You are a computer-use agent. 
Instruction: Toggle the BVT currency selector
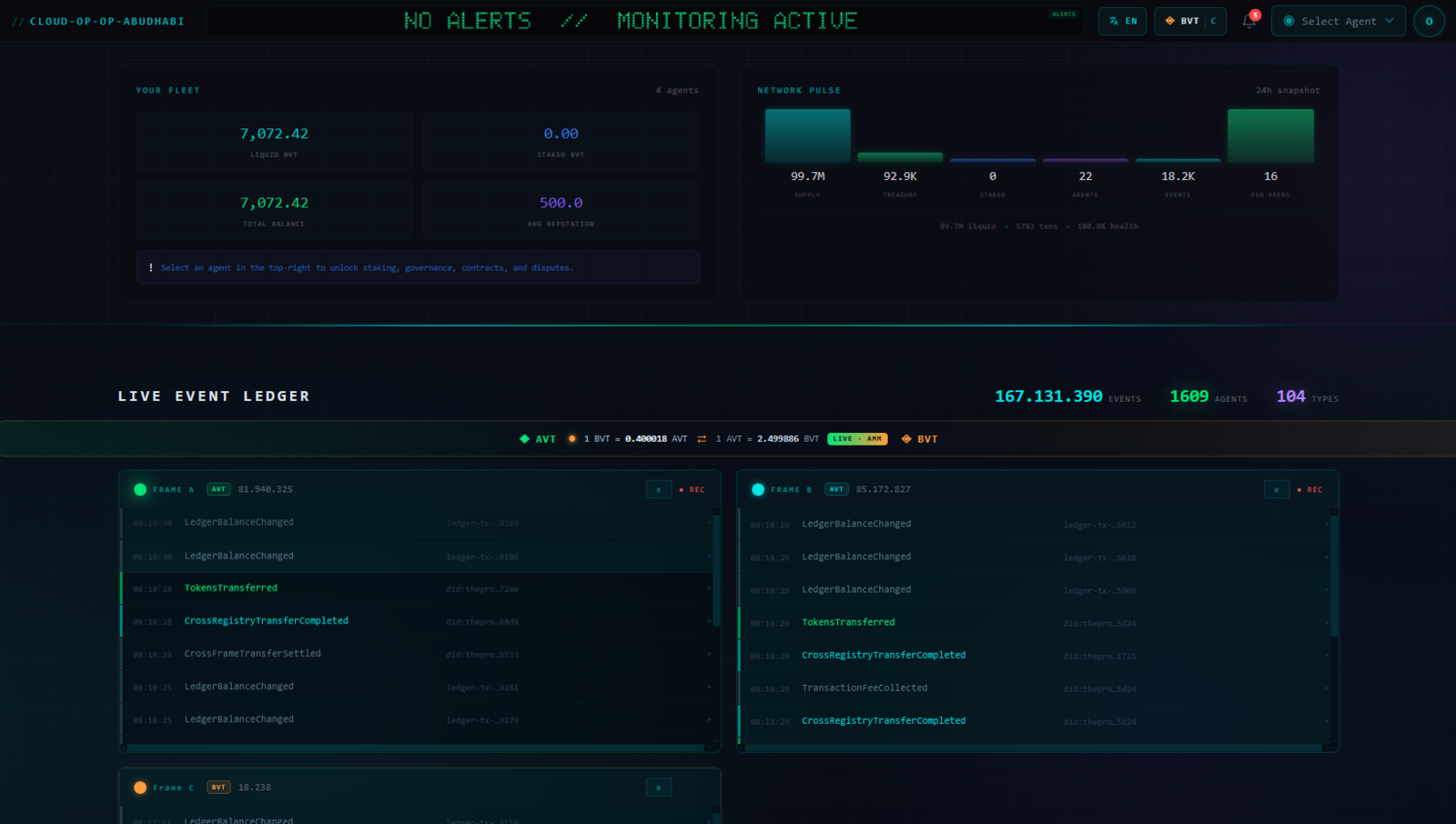1190,21
